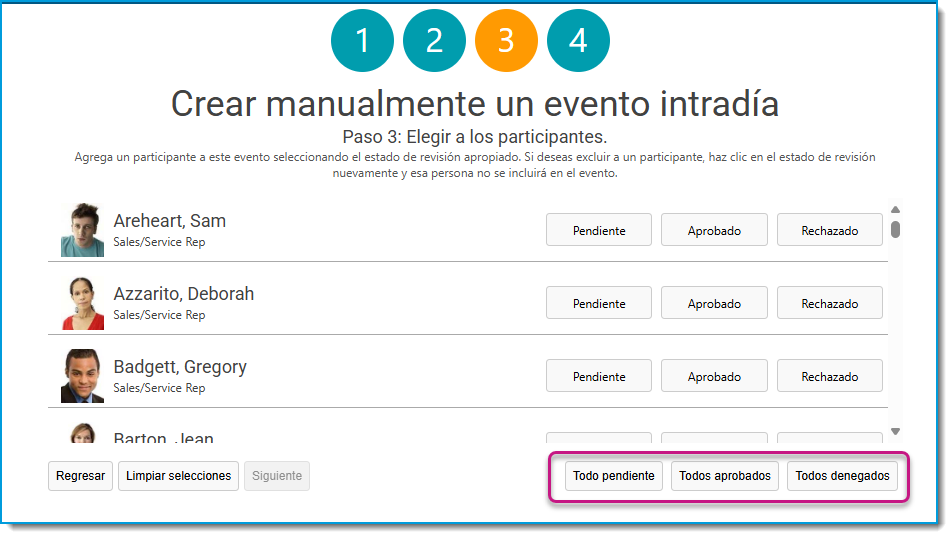
Task: Select the name Azzarito, Deborah
Action: [x=183, y=294]
